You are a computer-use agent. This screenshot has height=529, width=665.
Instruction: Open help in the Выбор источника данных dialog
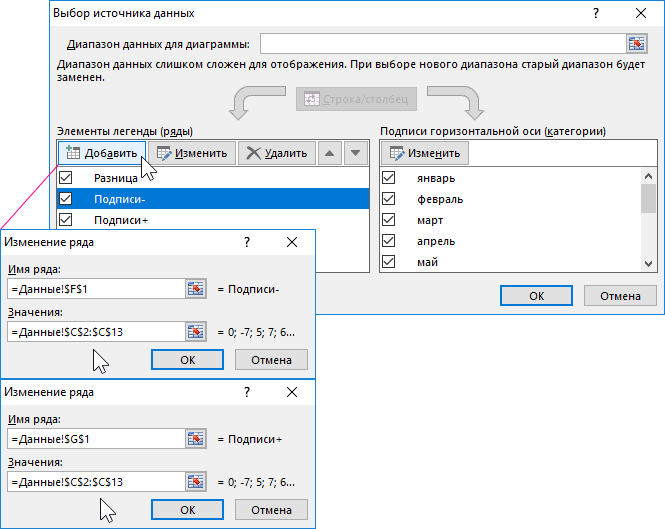tap(596, 13)
